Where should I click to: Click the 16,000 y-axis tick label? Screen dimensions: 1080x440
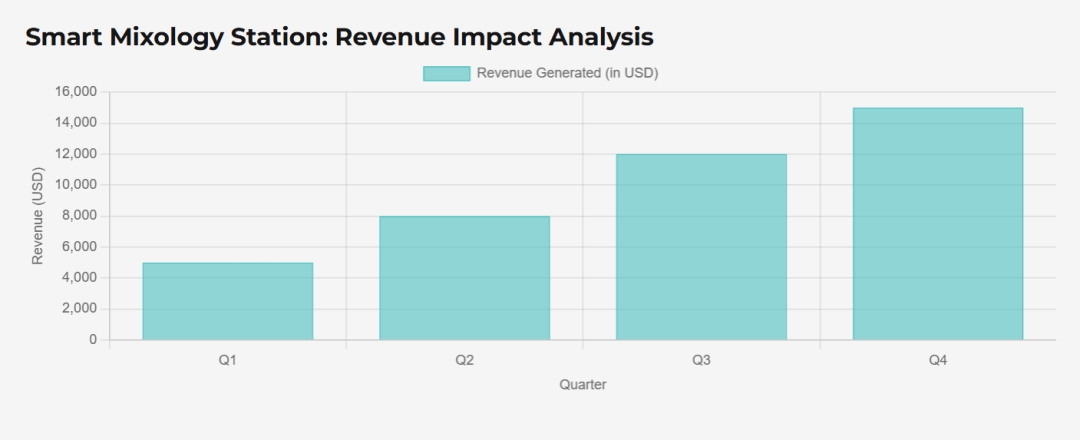pos(75,92)
